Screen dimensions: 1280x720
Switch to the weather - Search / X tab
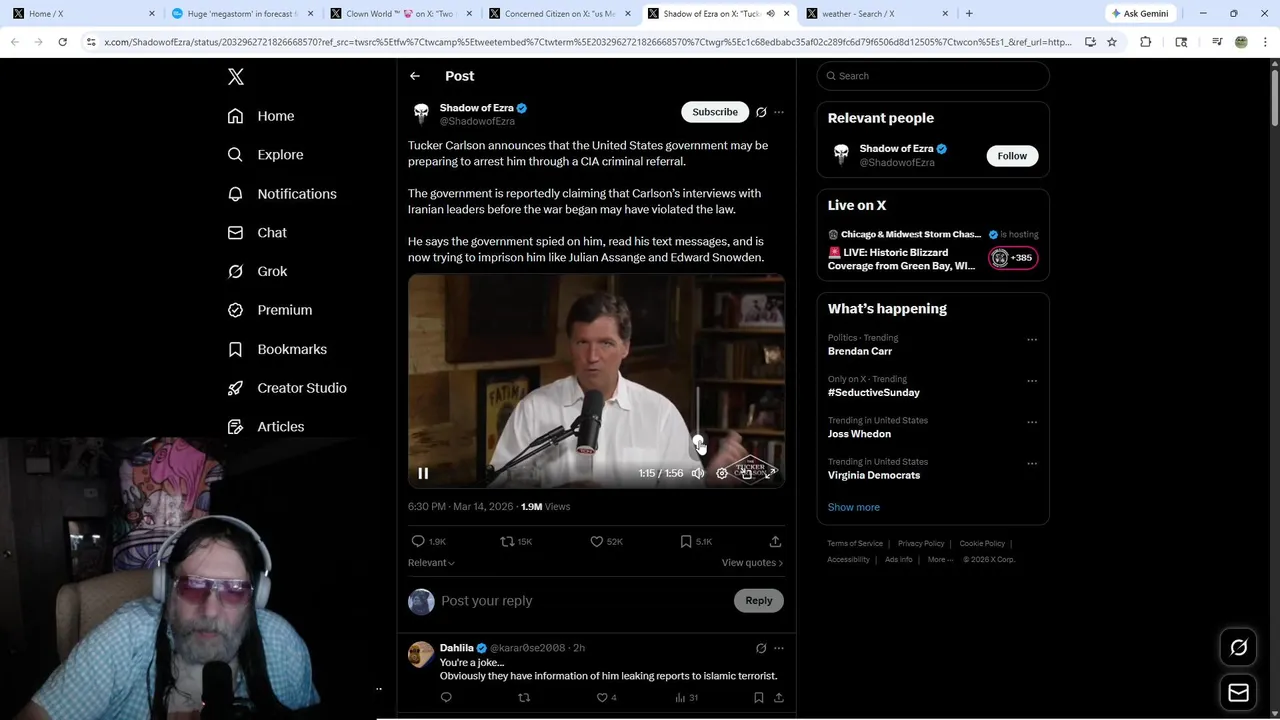tap(877, 14)
